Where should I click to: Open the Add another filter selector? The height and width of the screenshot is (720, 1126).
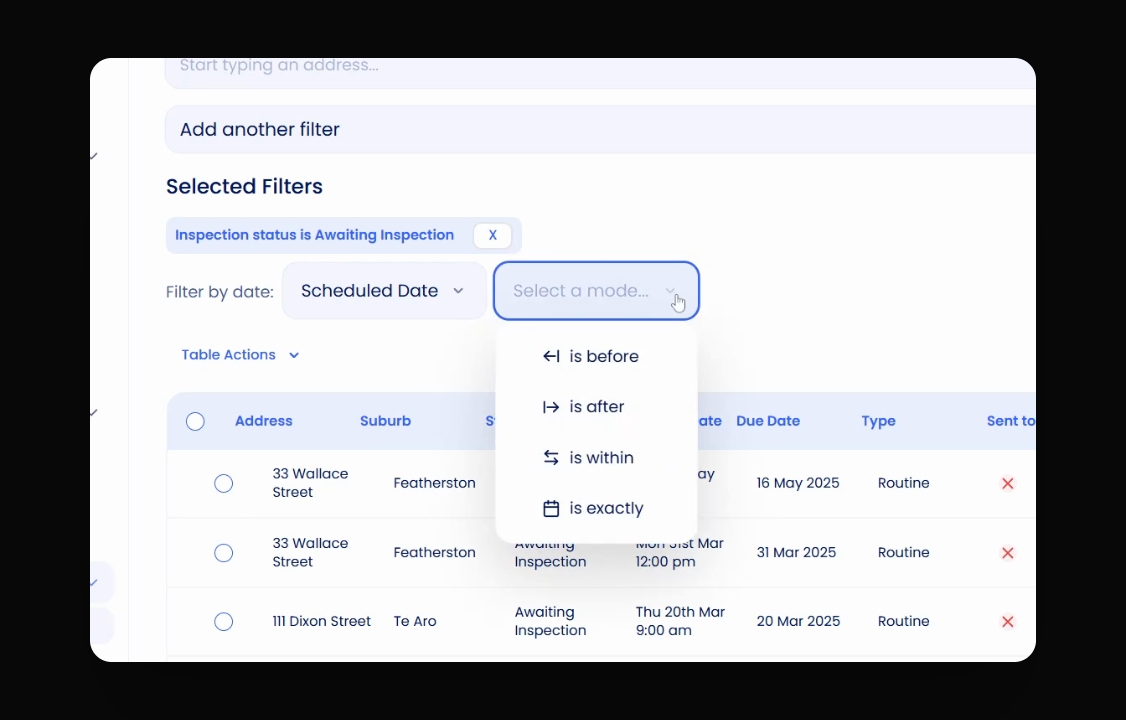click(600, 129)
